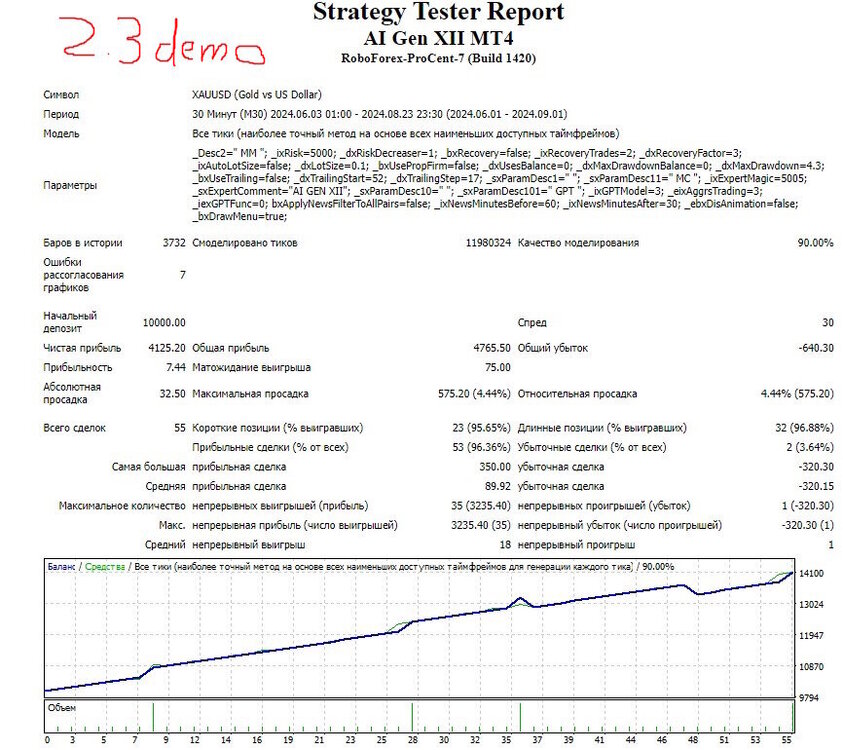The width and height of the screenshot is (843, 750).
Task: Click 'Прибыльные сделки (% от всех)' label
Action: coord(270,447)
